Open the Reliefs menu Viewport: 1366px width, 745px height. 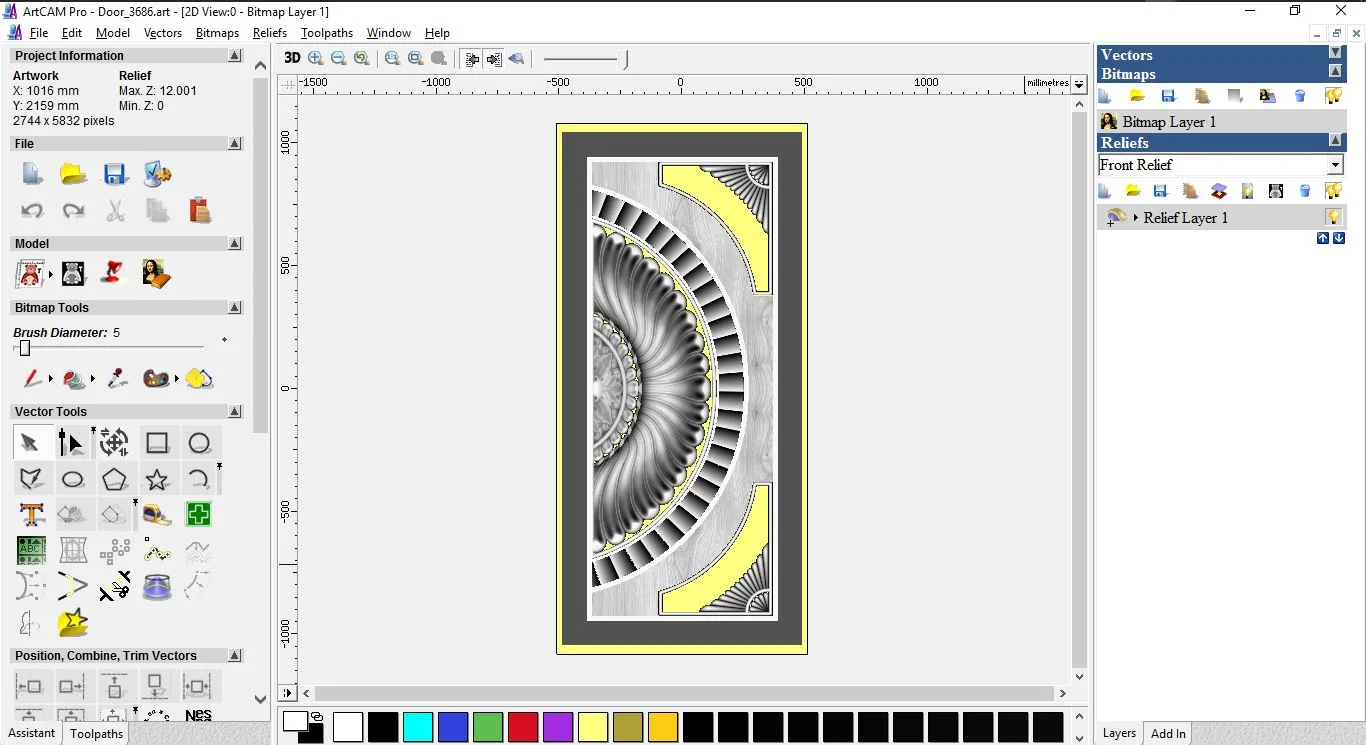[270, 33]
